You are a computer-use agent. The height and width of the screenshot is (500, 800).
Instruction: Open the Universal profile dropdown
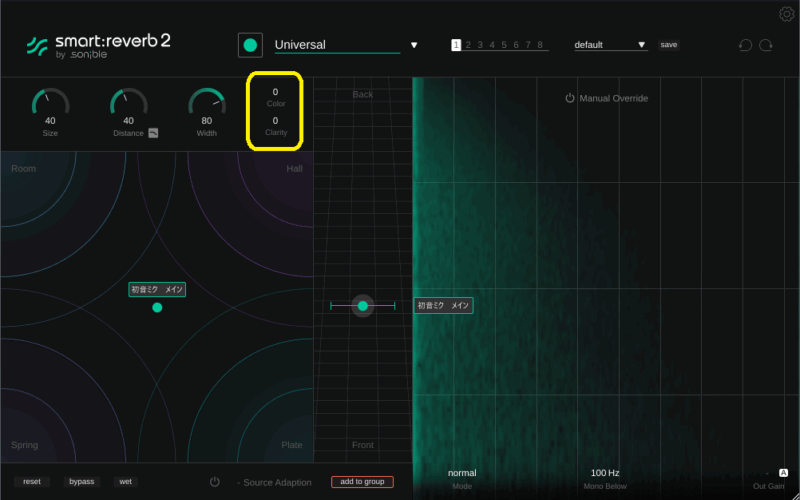(x=414, y=45)
